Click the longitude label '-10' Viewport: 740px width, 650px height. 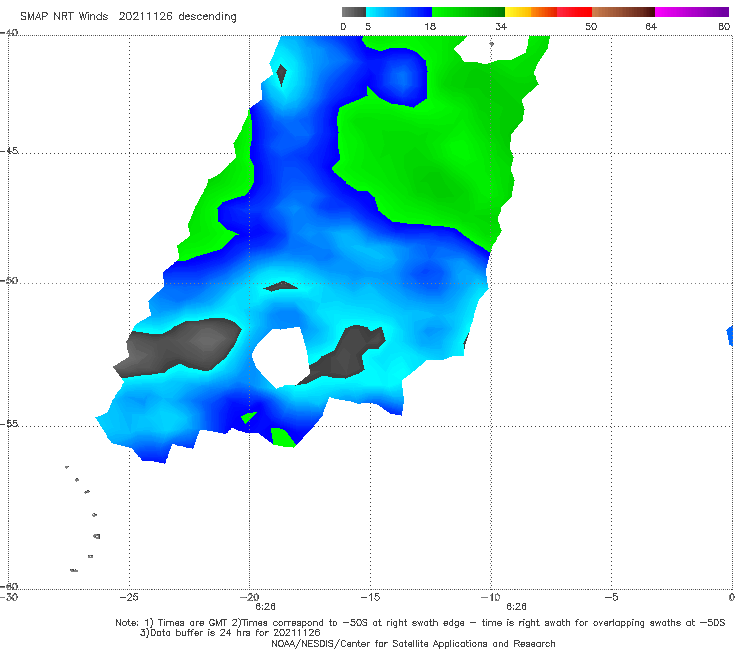coord(491,597)
